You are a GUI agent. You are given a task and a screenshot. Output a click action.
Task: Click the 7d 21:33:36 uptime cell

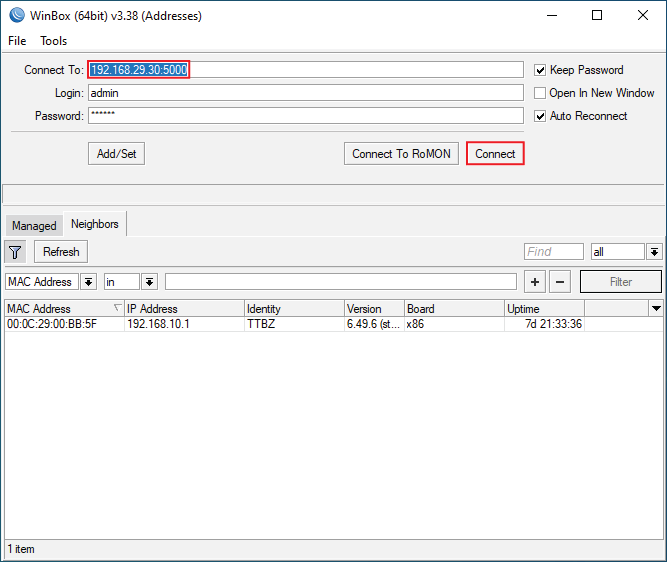544,324
